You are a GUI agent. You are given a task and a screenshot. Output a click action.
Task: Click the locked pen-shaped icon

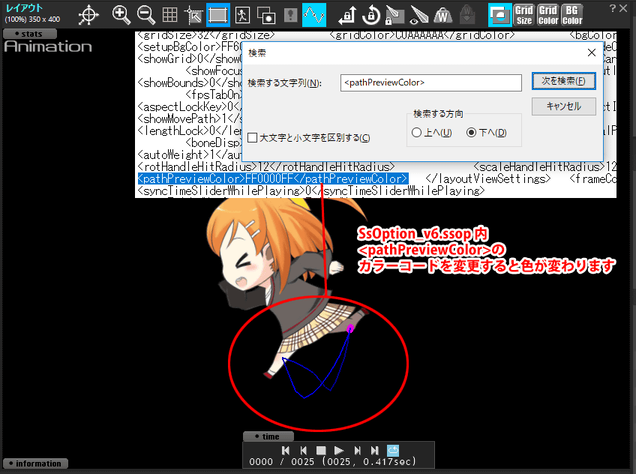pos(395,15)
